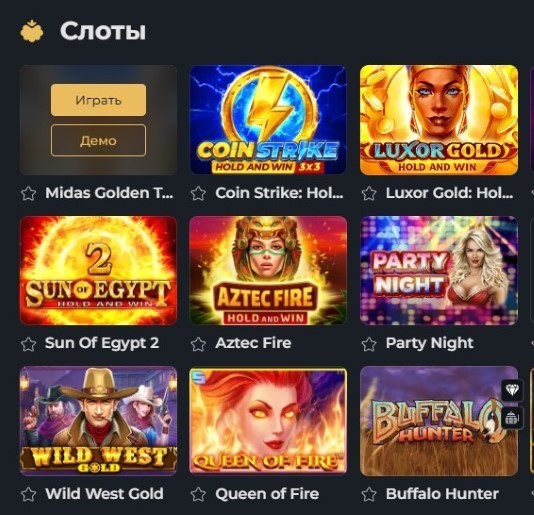Select the Party Night title link
Screen dimensions: 534x515
[429, 343]
